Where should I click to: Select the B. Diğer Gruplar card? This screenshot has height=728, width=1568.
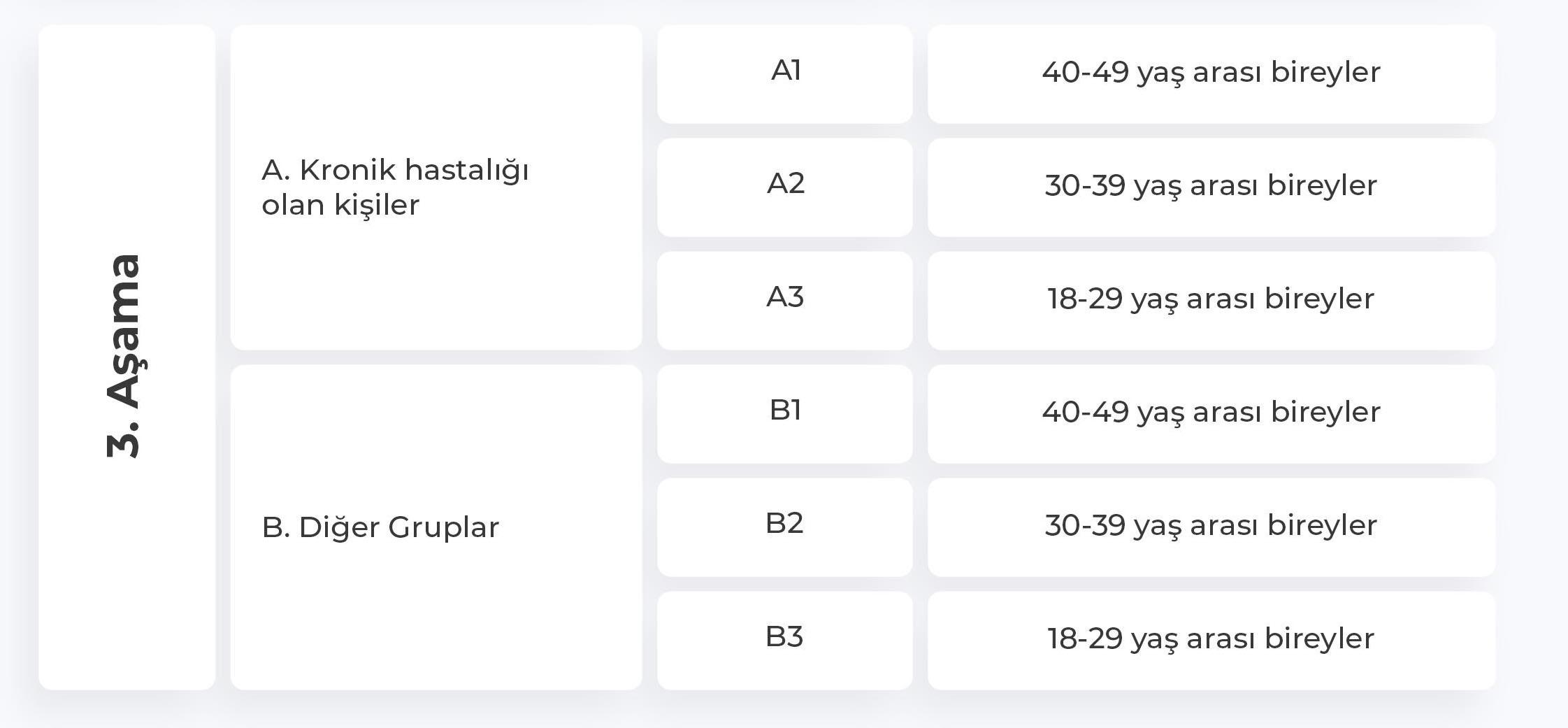pyautogui.click(x=436, y=527)
